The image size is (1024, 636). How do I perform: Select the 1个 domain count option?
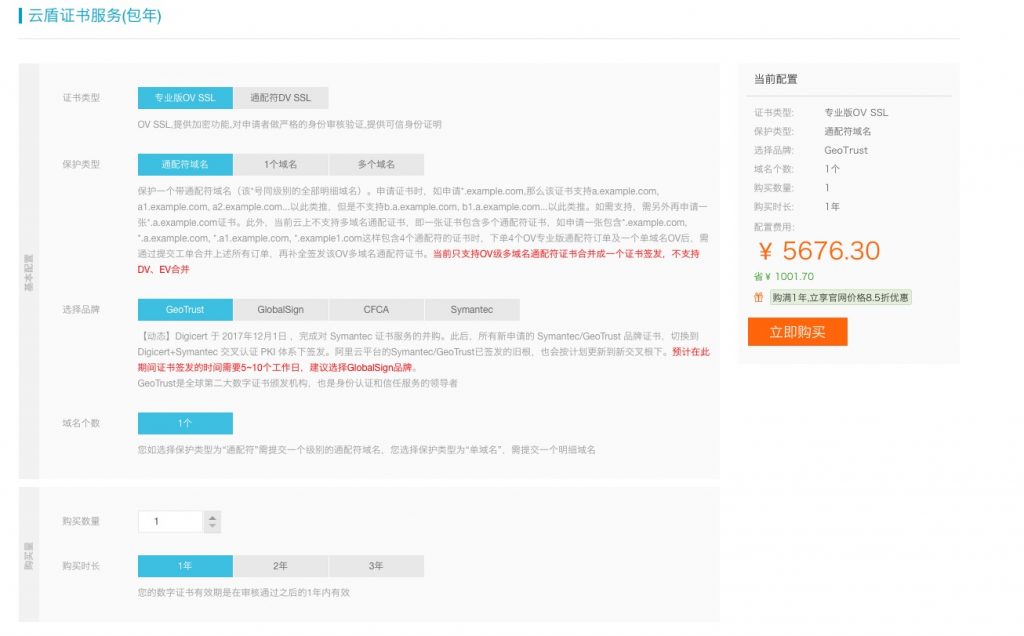pos(185,423)
